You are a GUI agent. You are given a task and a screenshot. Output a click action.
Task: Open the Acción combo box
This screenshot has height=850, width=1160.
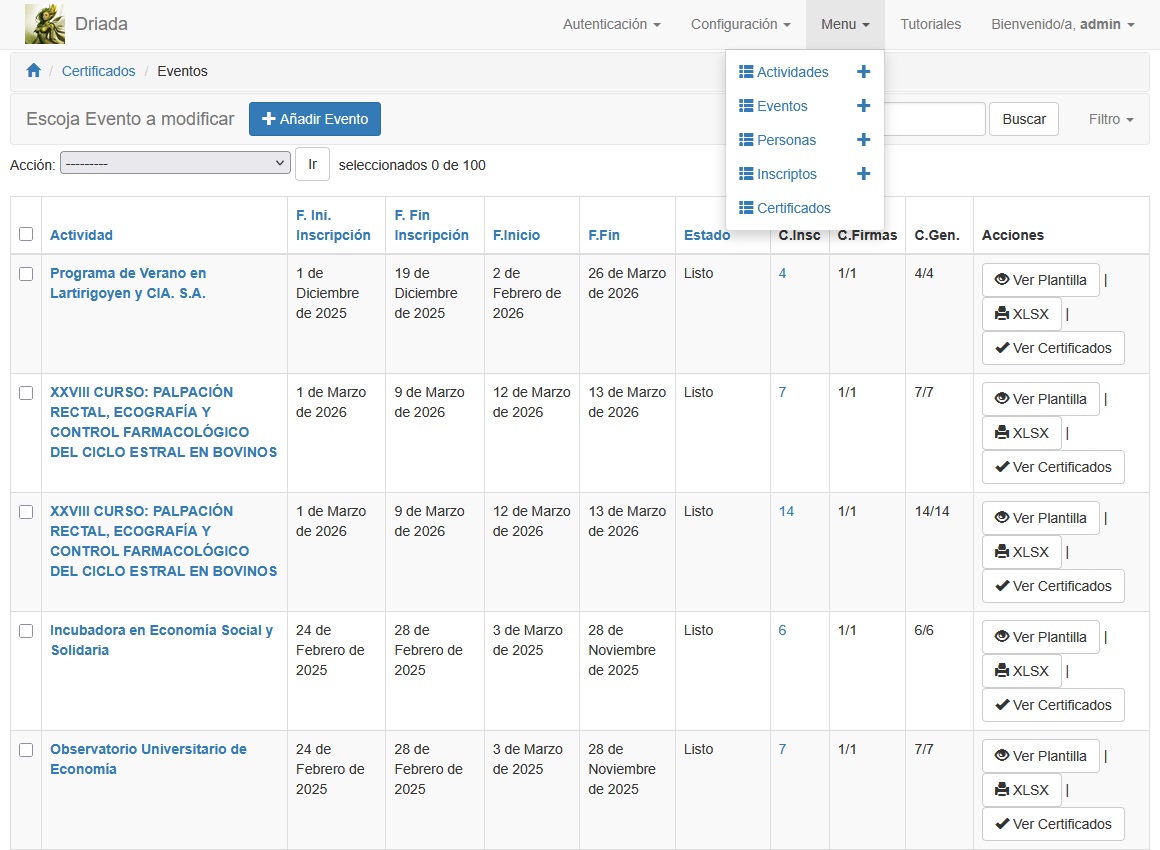(176, 162)
